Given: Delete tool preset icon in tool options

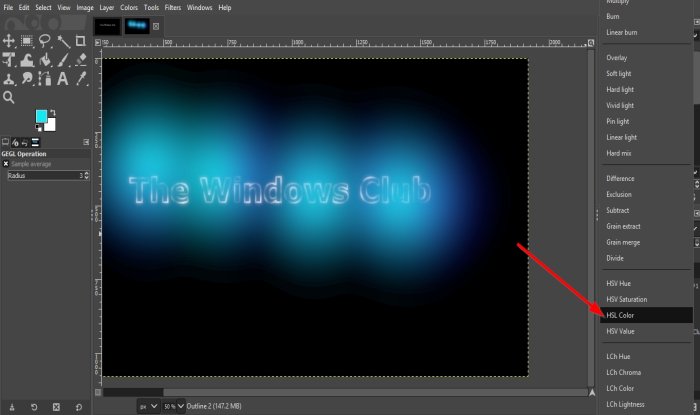Looking at the screenshot, I should (x=56, y=407).
